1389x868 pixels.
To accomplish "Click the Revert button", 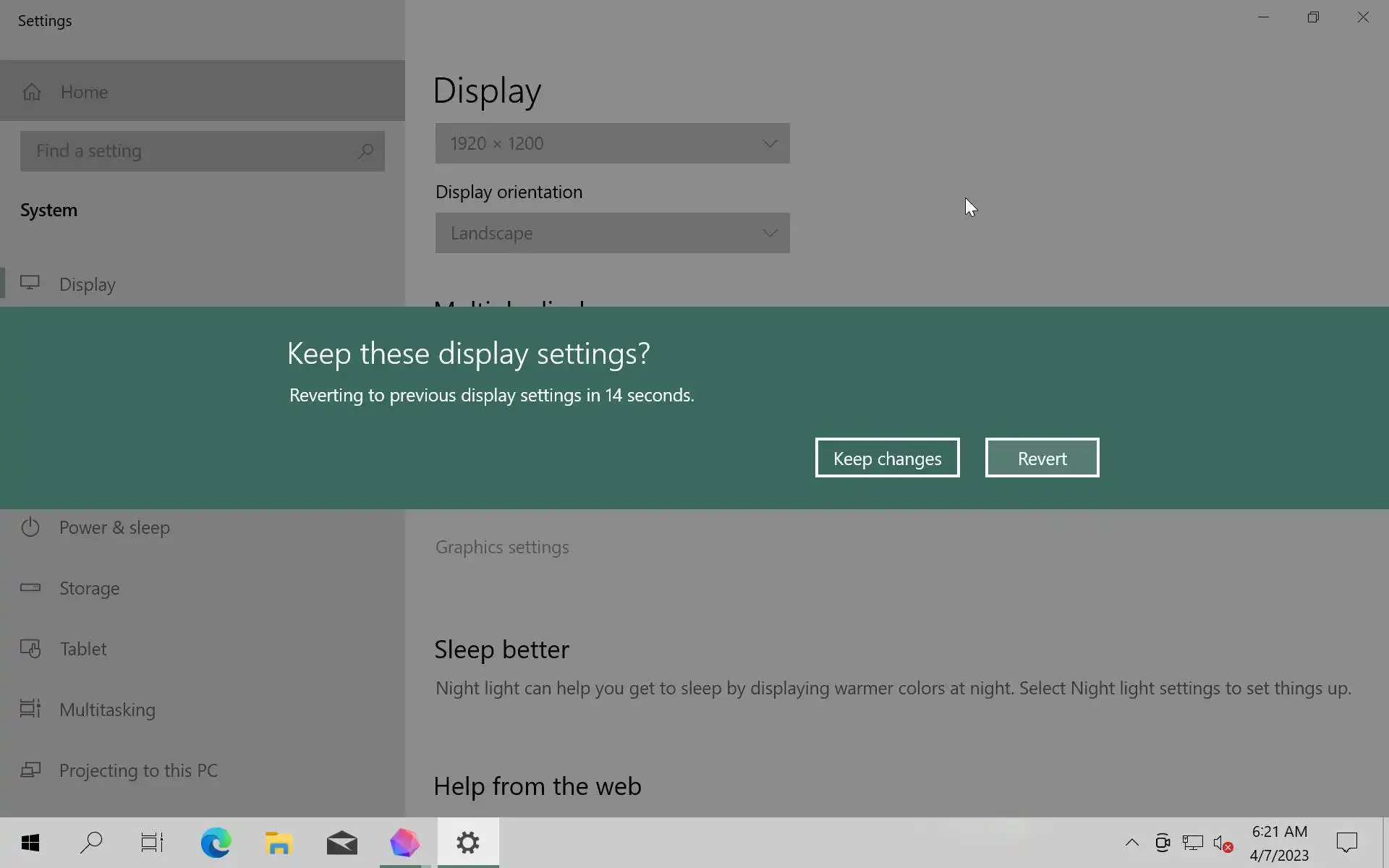I will coord(1042,458).
